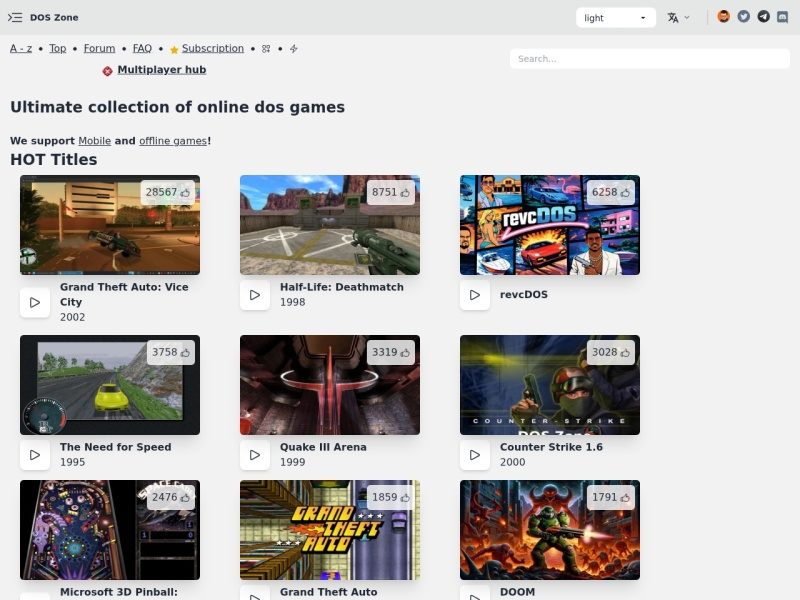
Task: Like Grand Theft Auto via 1859 badge
Action: click(x=390, y=497)
